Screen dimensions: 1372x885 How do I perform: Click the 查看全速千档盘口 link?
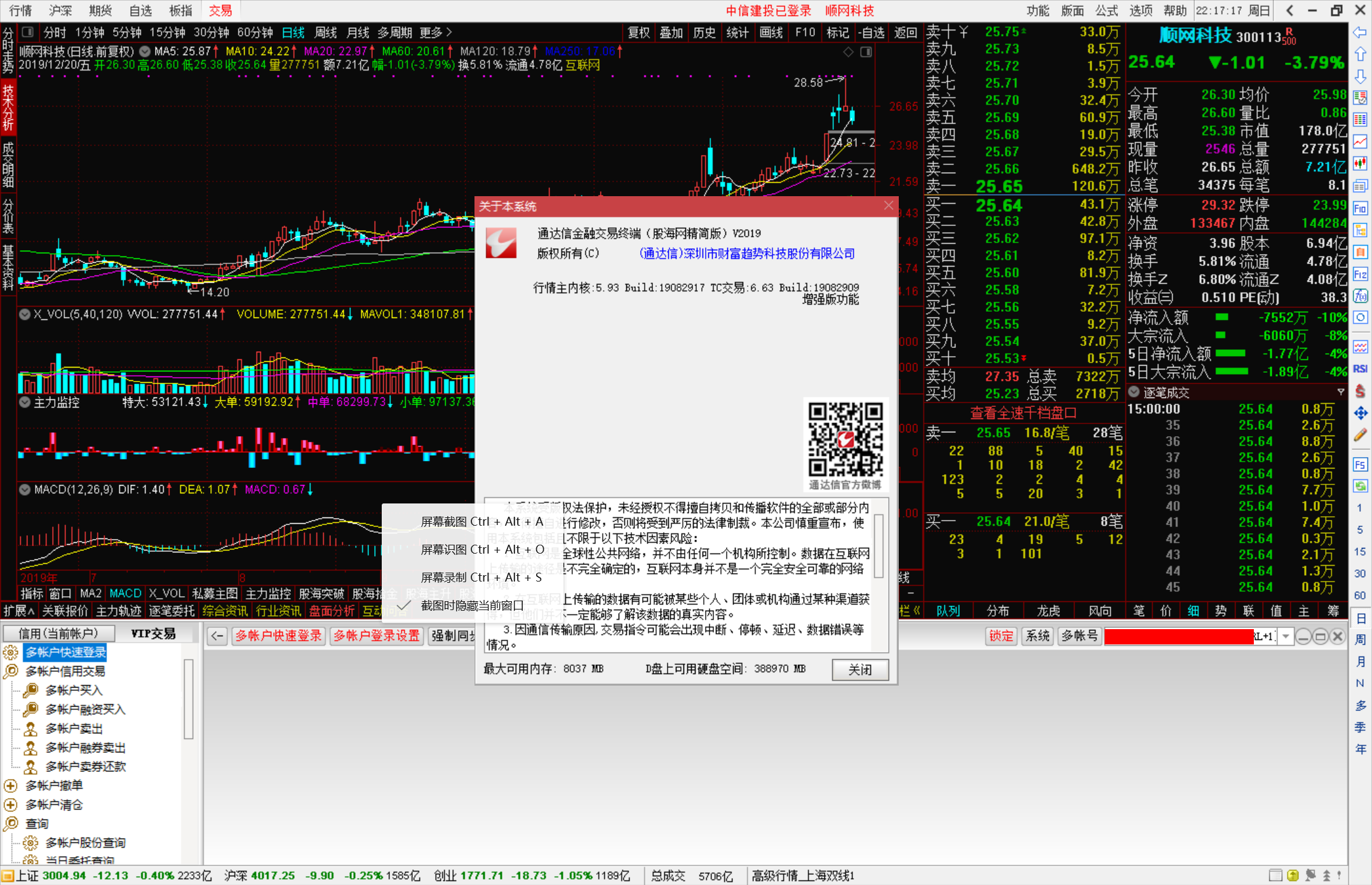click(x=1023, y=413)
